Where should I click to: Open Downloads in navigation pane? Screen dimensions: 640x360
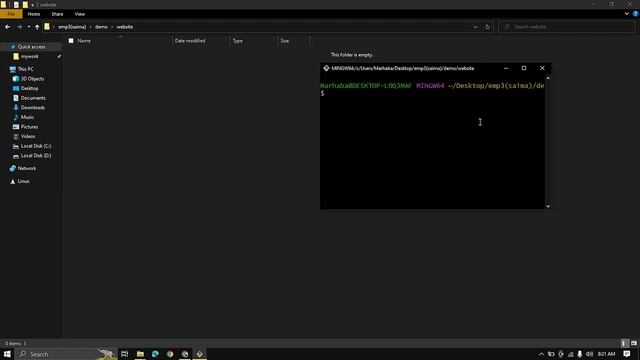point(33,108)
